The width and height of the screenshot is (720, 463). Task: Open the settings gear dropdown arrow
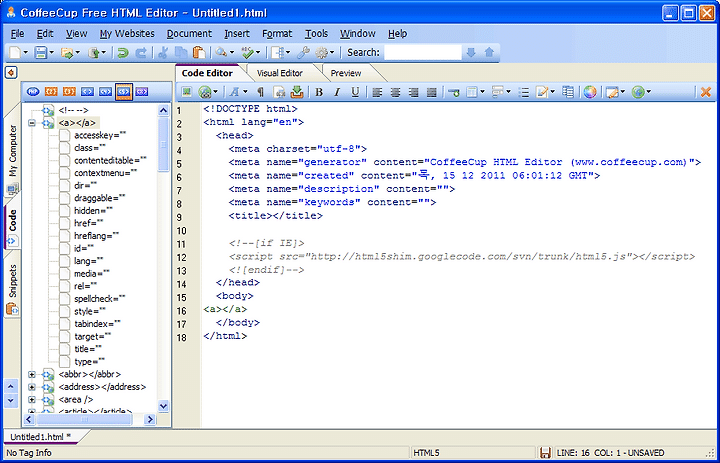pos(332,53)
